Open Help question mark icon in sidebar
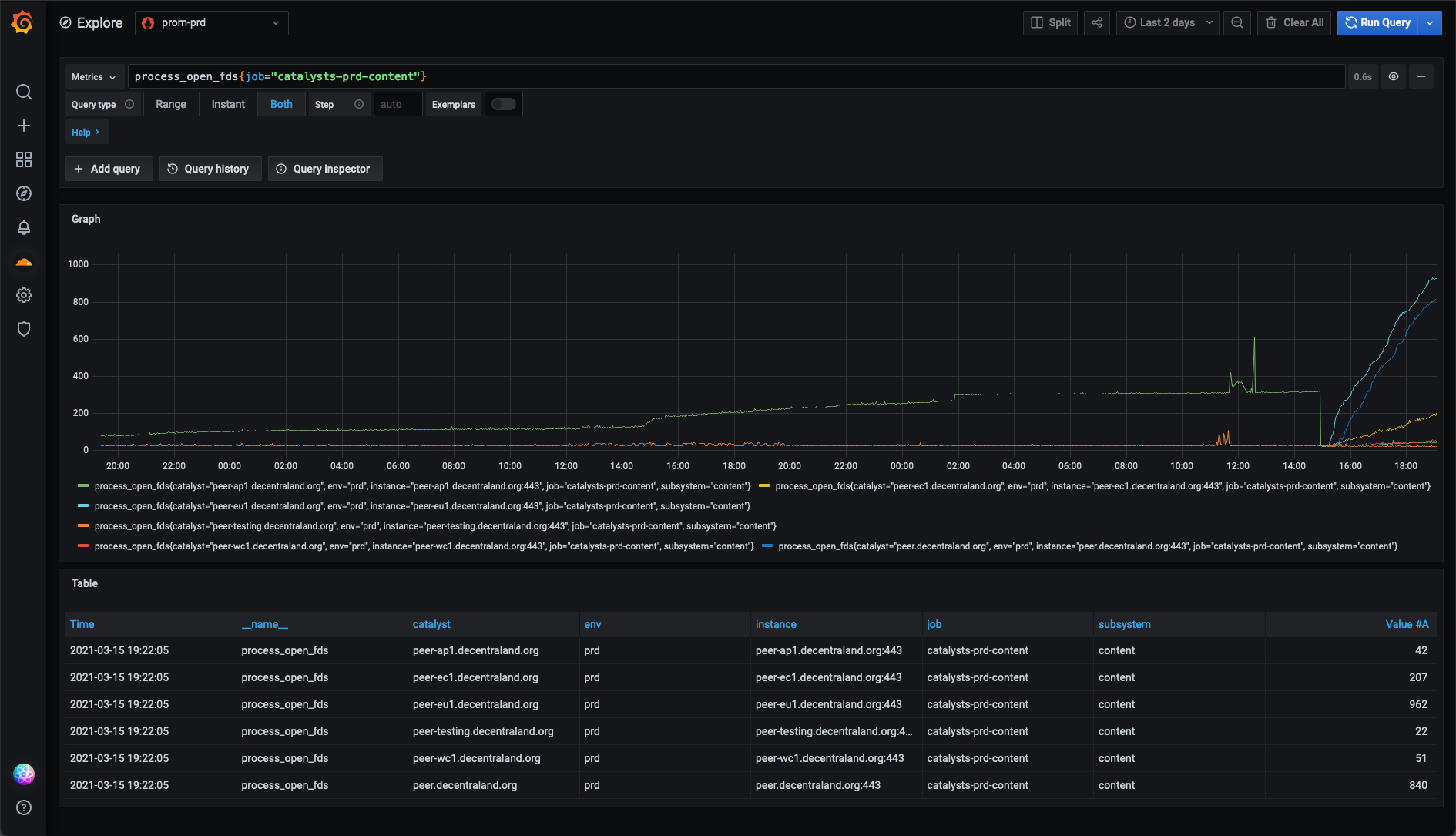Screen dimensions: 1456x836 point(24,807)
